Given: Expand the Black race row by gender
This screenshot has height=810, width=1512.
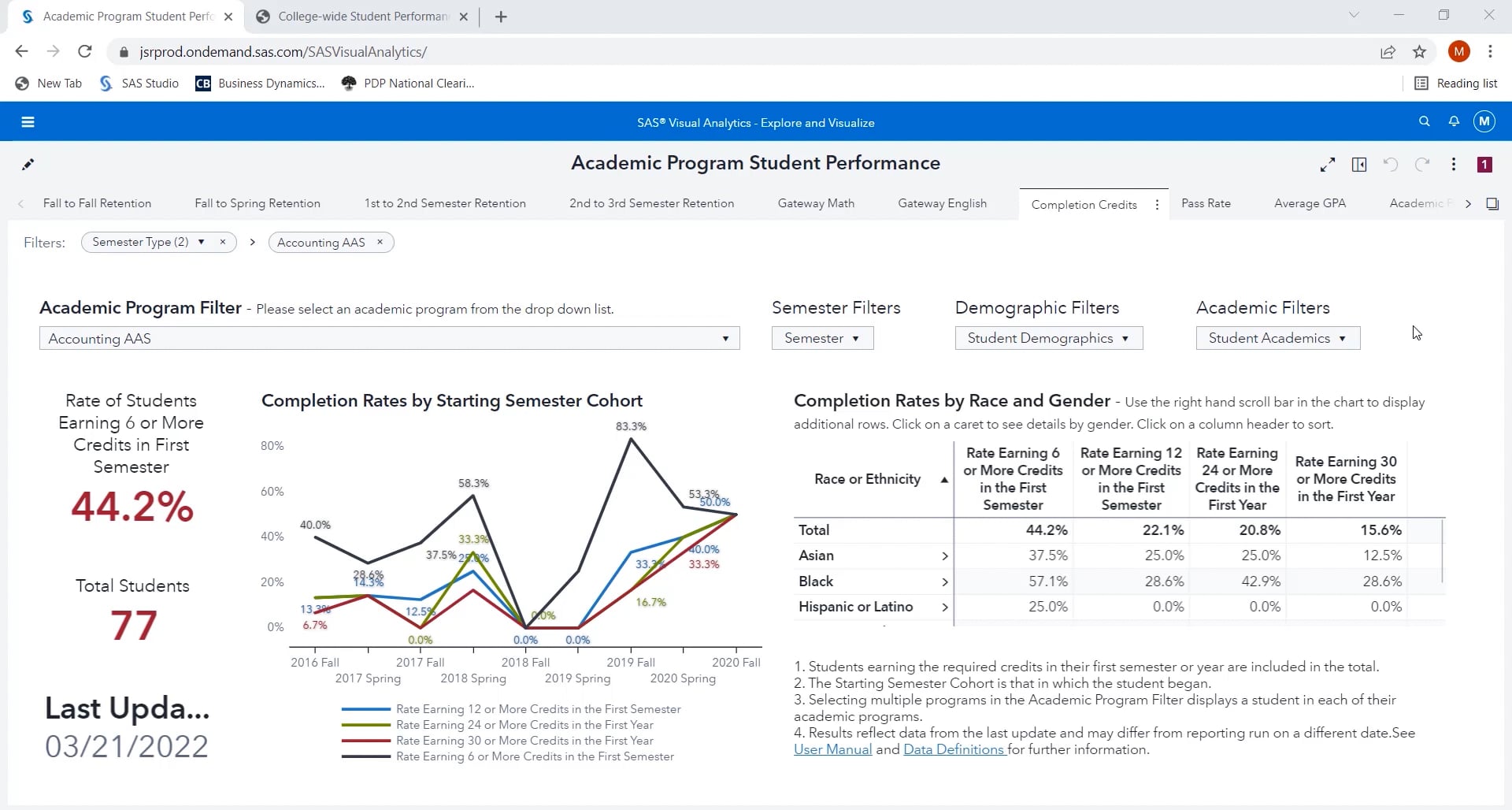Looking at the screenshot, I should [945, 581].
